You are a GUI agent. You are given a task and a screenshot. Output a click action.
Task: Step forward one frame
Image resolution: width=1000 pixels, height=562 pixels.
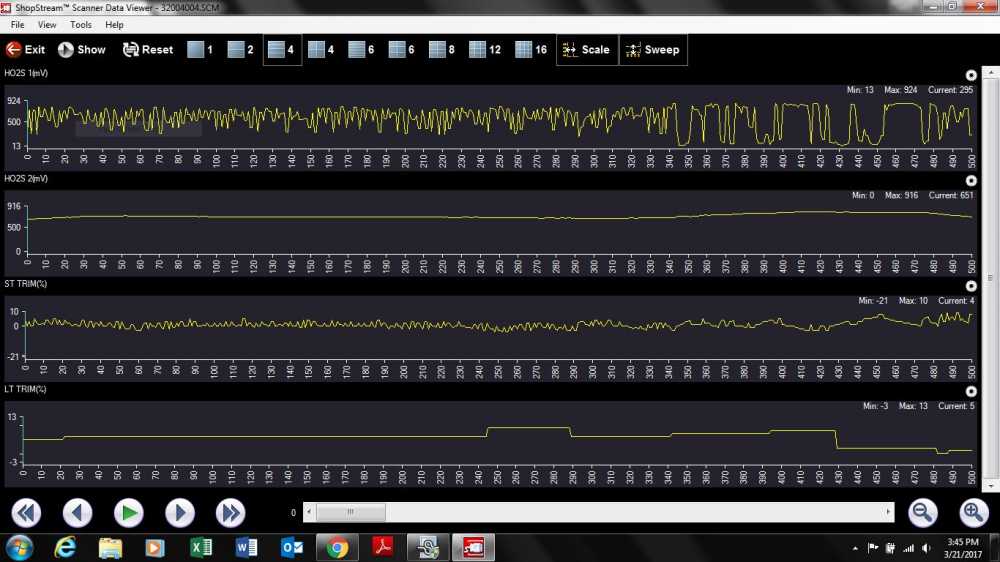tap(180, 512)
